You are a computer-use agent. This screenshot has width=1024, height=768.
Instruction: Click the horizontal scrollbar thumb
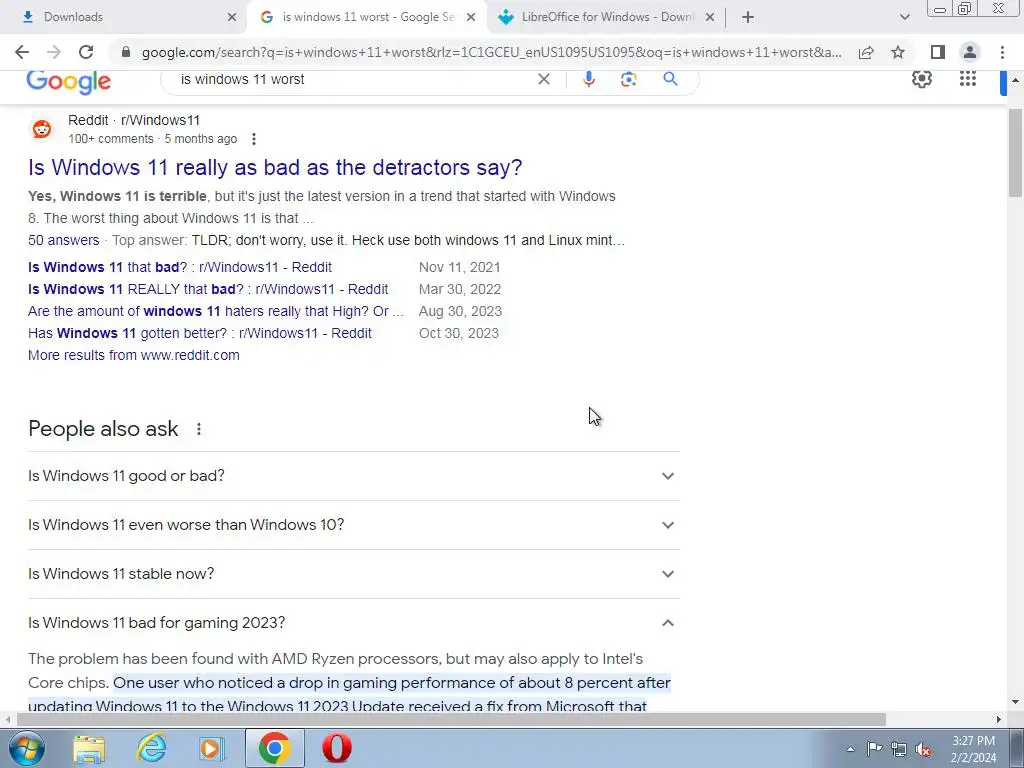pos(451,719)
